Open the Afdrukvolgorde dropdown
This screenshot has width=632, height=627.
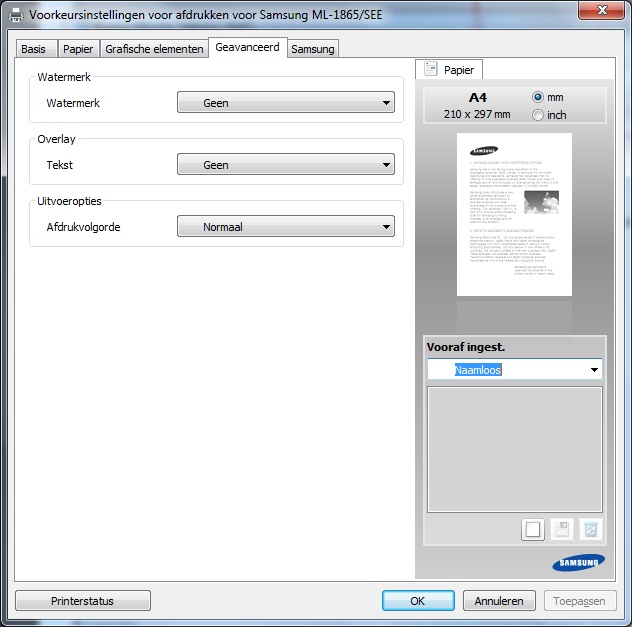pos(285,227)
